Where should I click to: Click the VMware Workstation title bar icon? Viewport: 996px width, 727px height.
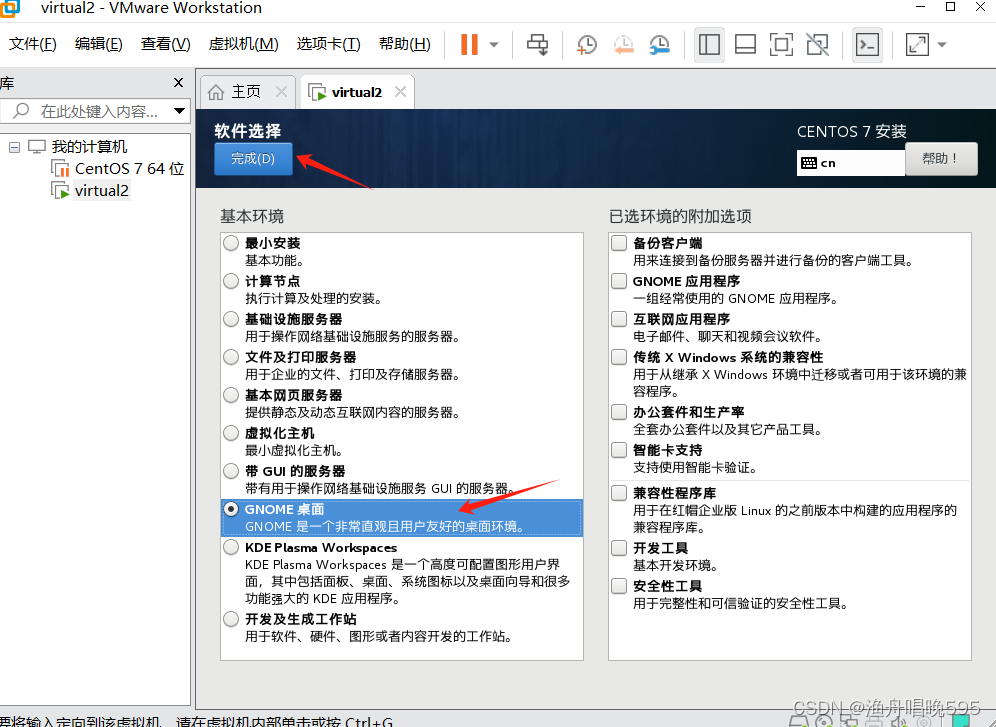click(x=10, y=7)
